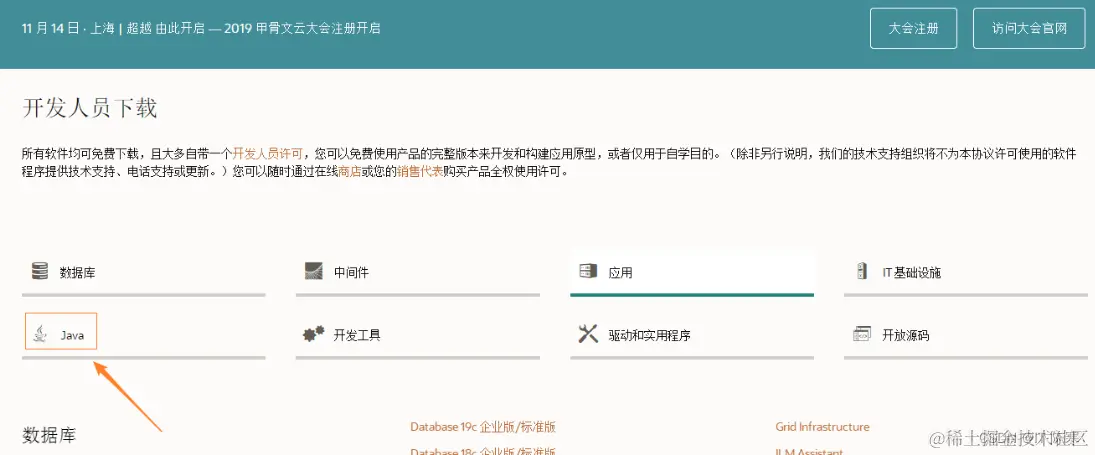Select the Java category label
The width and height of the screenshot is (1095, 455).
coord(72,336)
